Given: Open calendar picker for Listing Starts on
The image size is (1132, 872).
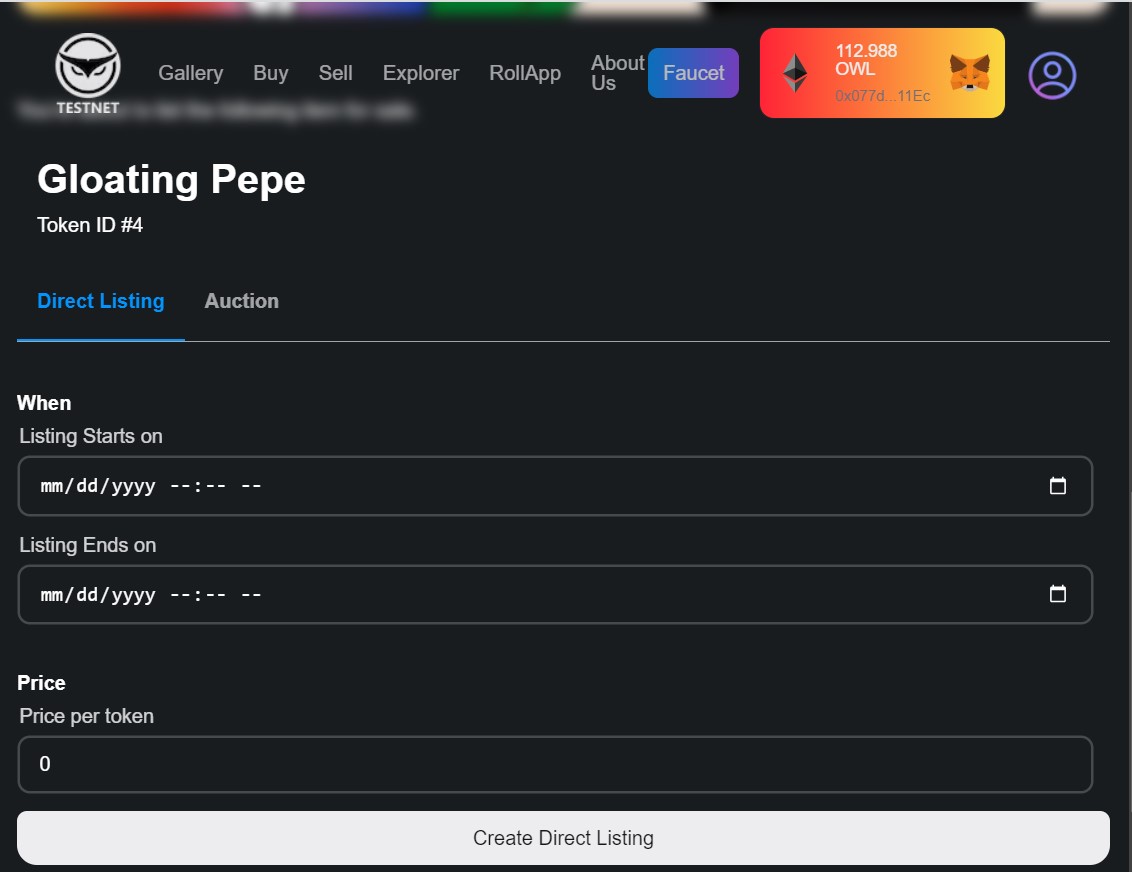Looking at the screenshot, I should (1057, 486).
